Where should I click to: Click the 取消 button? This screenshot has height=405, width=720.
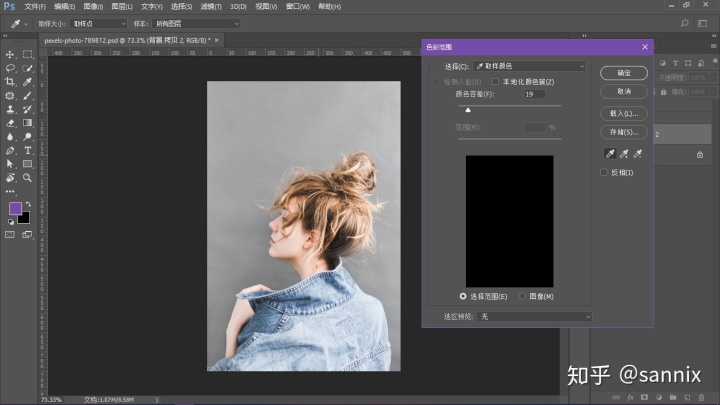point(624,91)
